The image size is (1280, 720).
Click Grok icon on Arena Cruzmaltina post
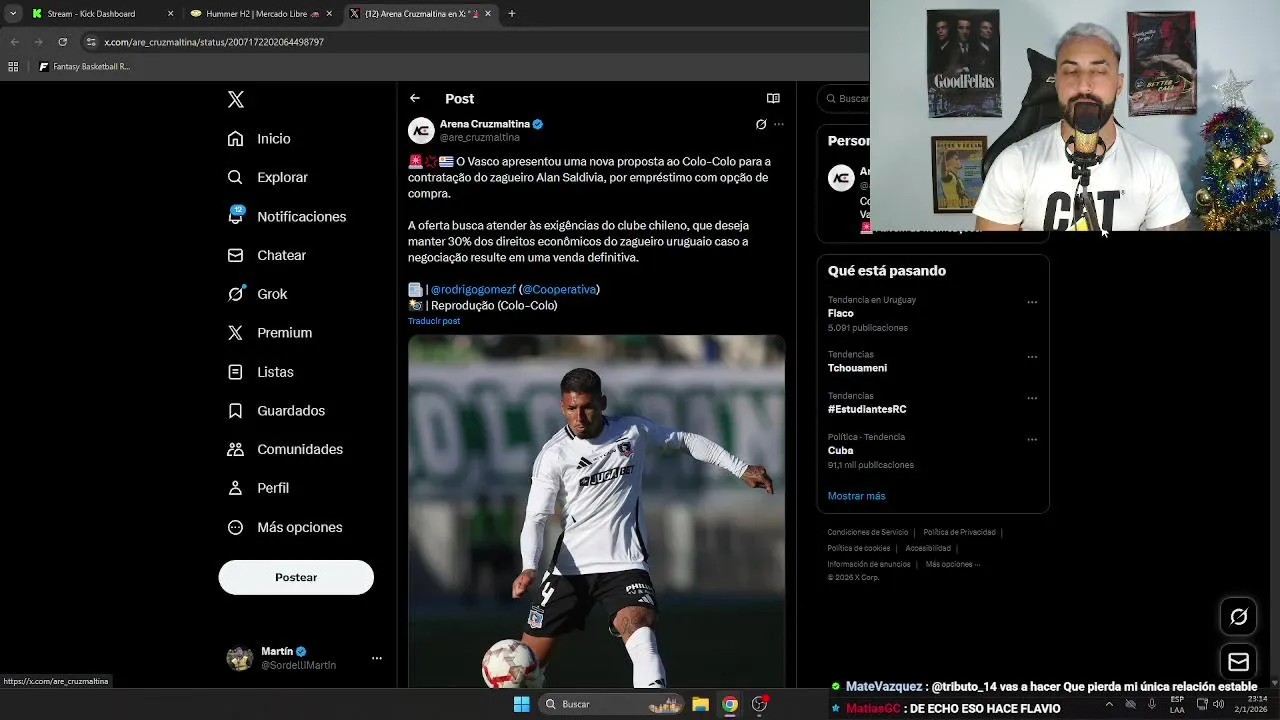tap(761, 124)
